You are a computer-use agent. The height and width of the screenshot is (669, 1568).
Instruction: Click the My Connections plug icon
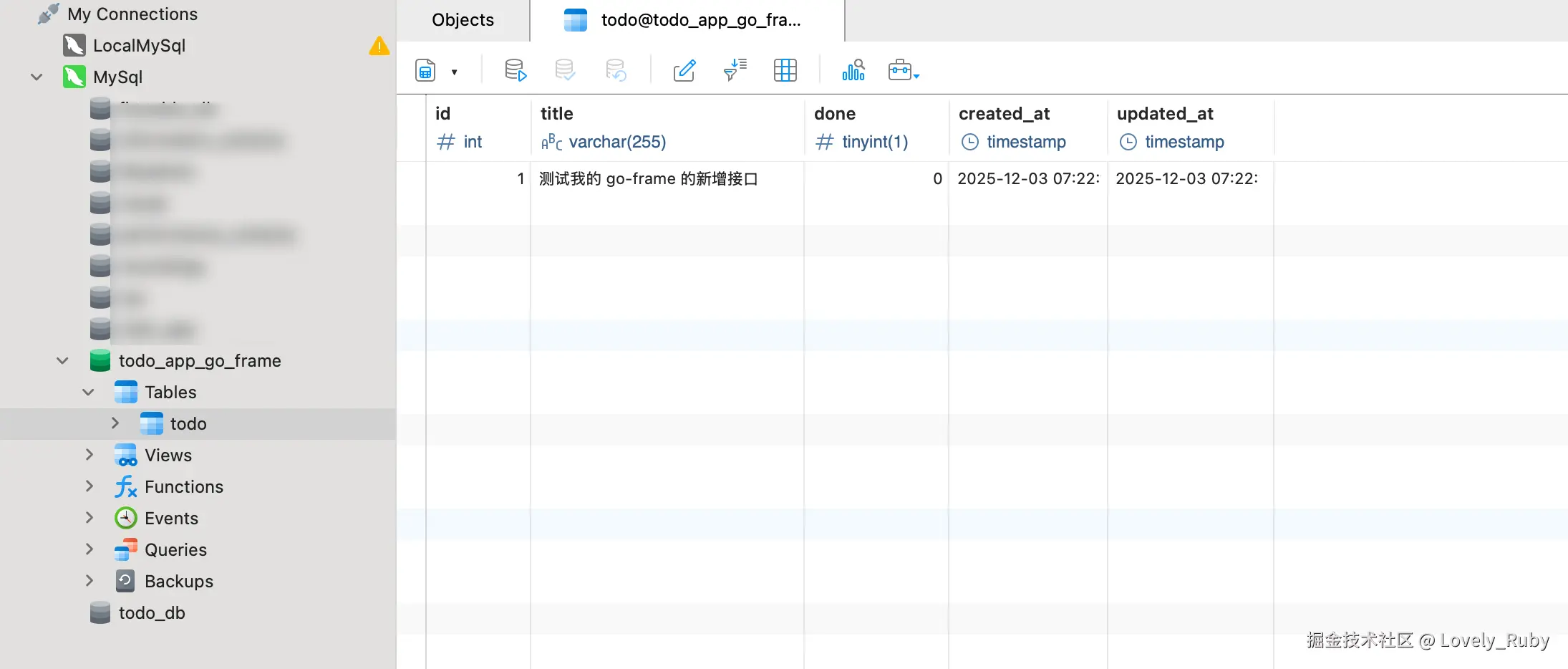(48, 14)
